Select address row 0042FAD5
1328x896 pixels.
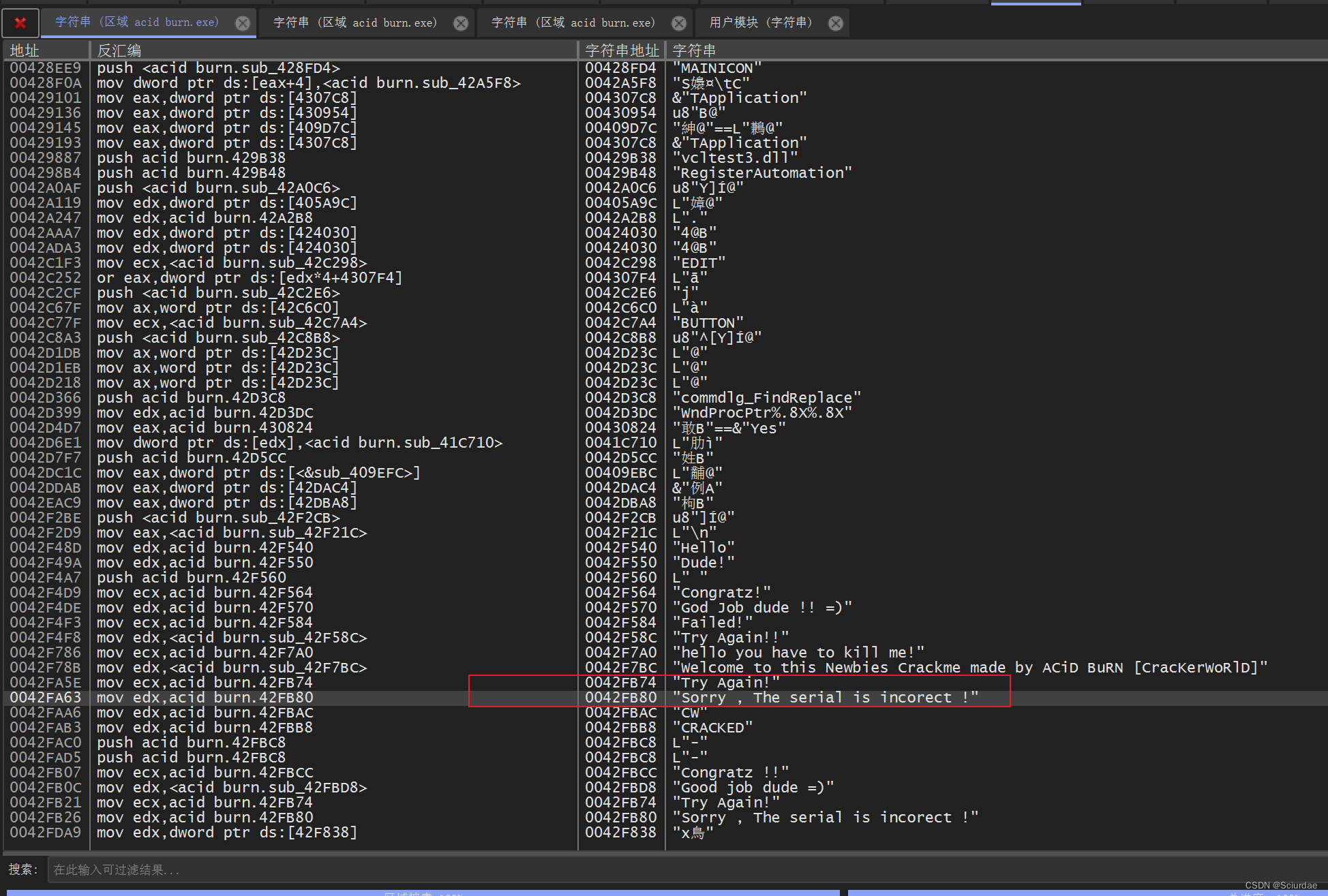45,758
